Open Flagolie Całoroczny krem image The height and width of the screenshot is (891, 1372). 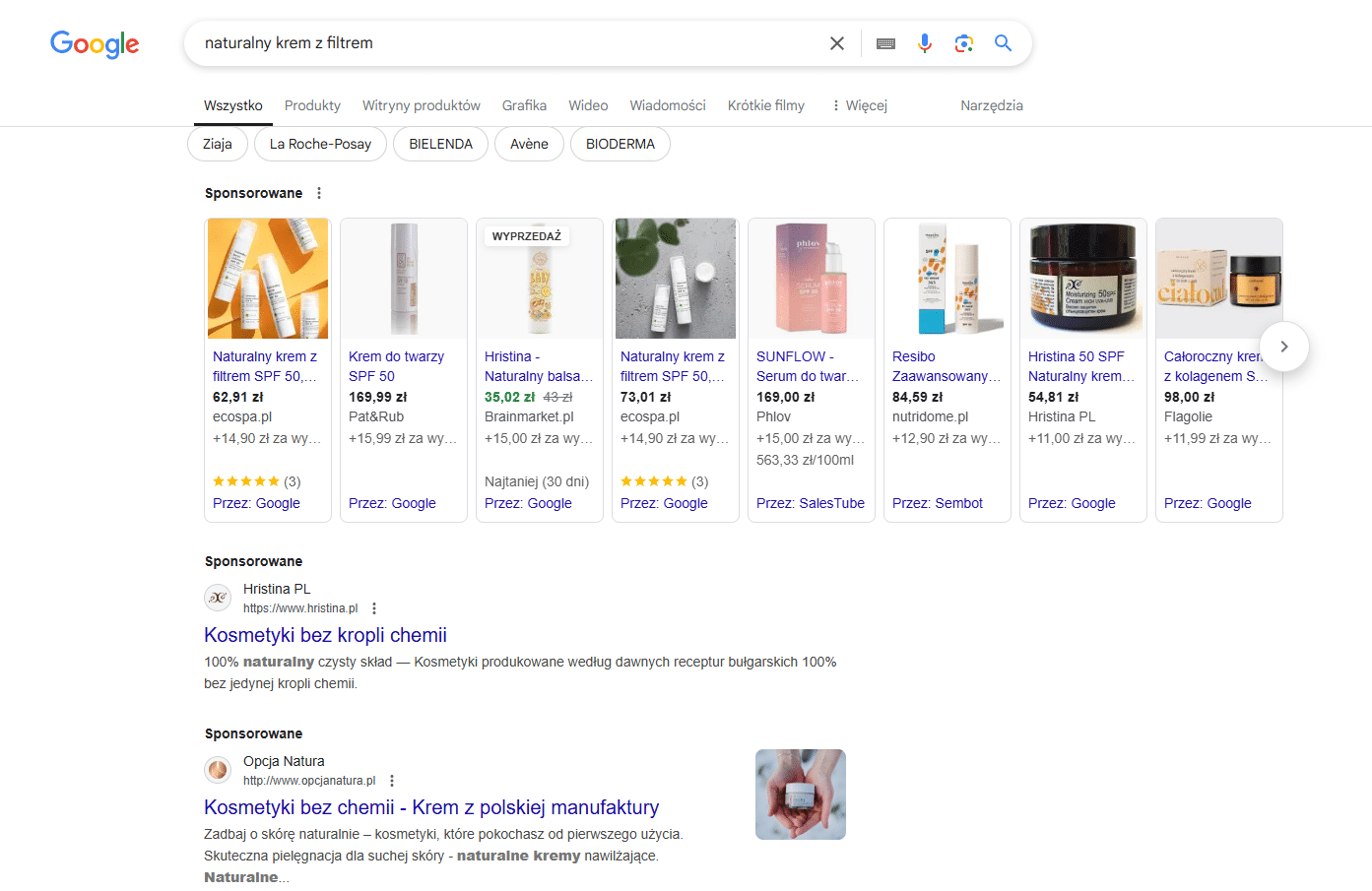click(x=1219, y=279)
